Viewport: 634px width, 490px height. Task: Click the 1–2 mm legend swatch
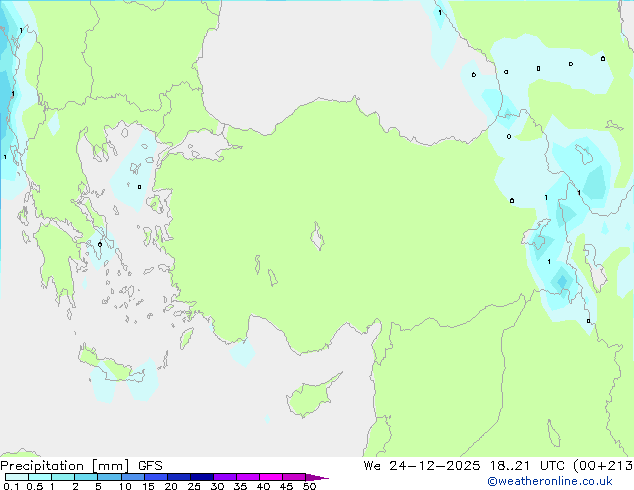(63, 477)
